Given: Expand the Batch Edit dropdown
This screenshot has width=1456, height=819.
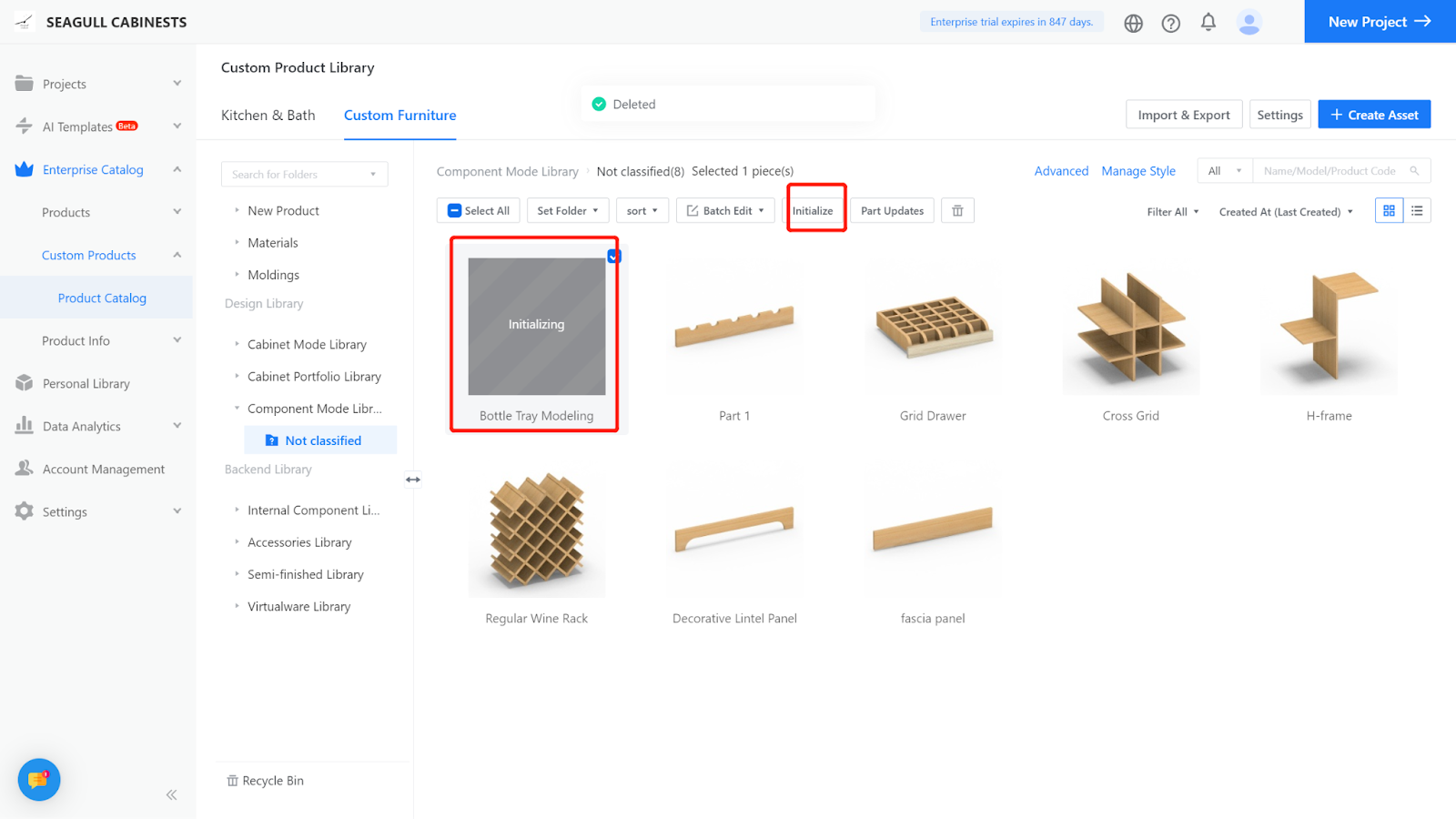Looking at the screenshot, I should (x=725, y=211).
